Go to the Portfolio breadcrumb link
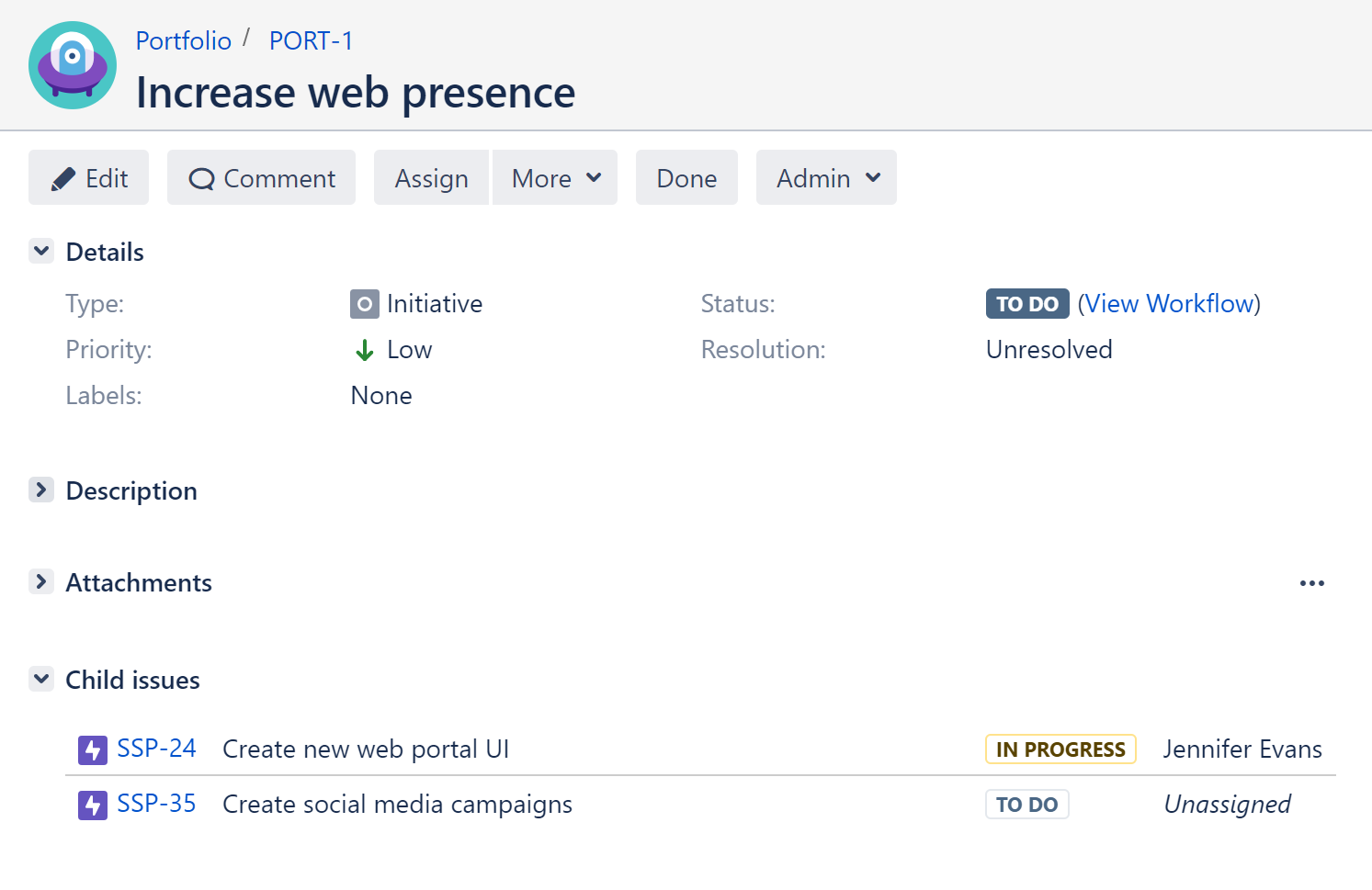1372x890 pixels. pyautogui.click(x=184, y=40)
